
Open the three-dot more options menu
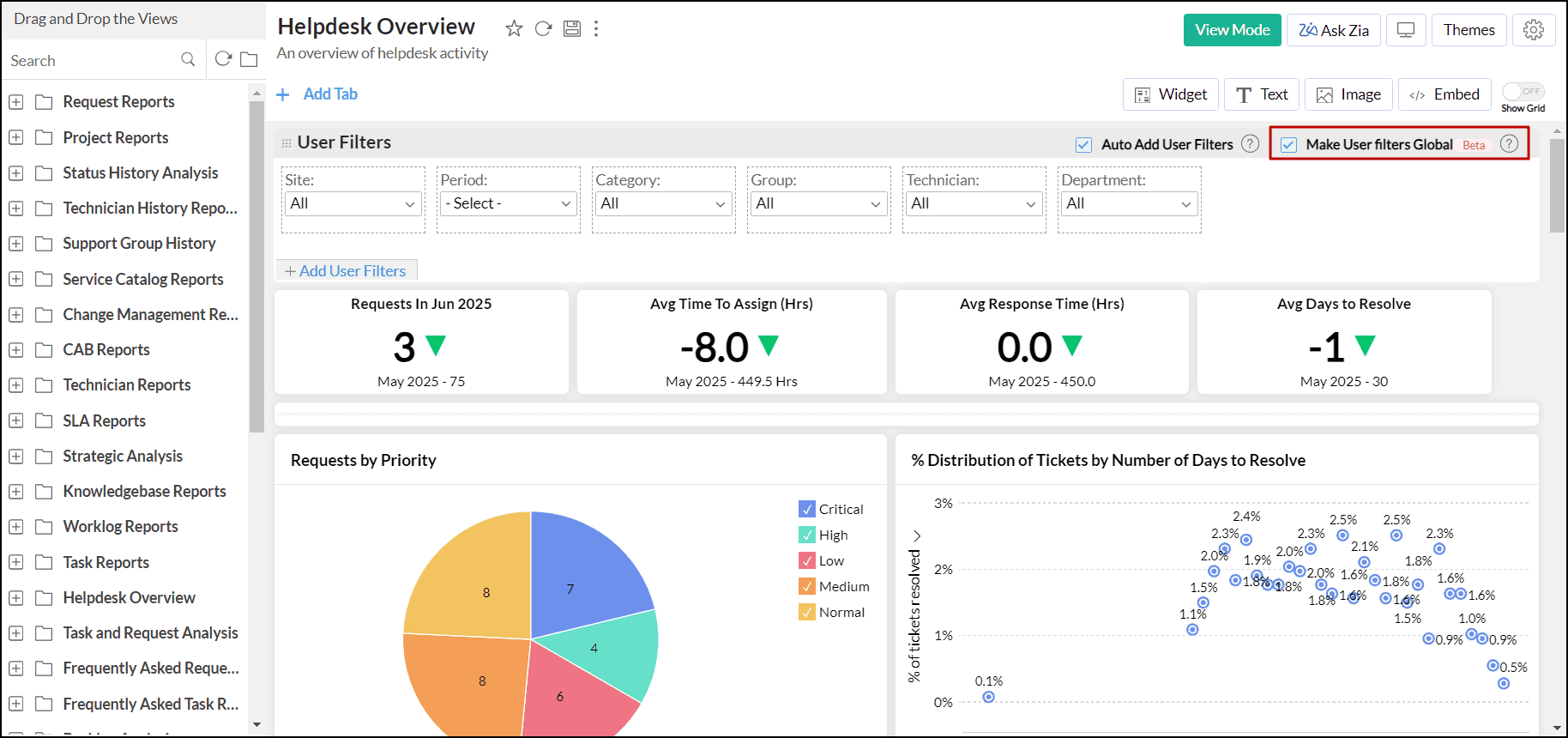tap(596, 28)
